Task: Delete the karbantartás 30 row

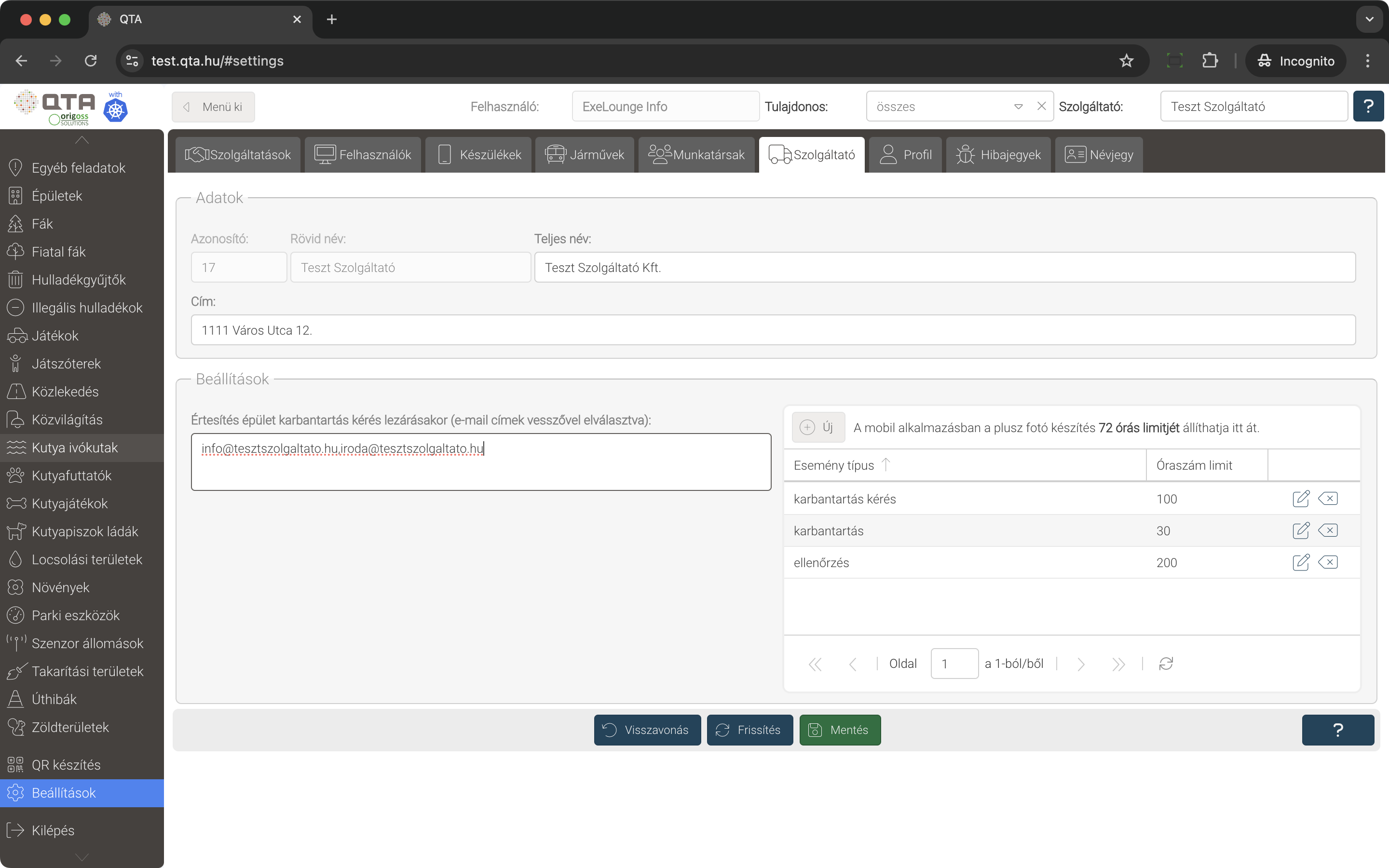Action: point(1328,530)
